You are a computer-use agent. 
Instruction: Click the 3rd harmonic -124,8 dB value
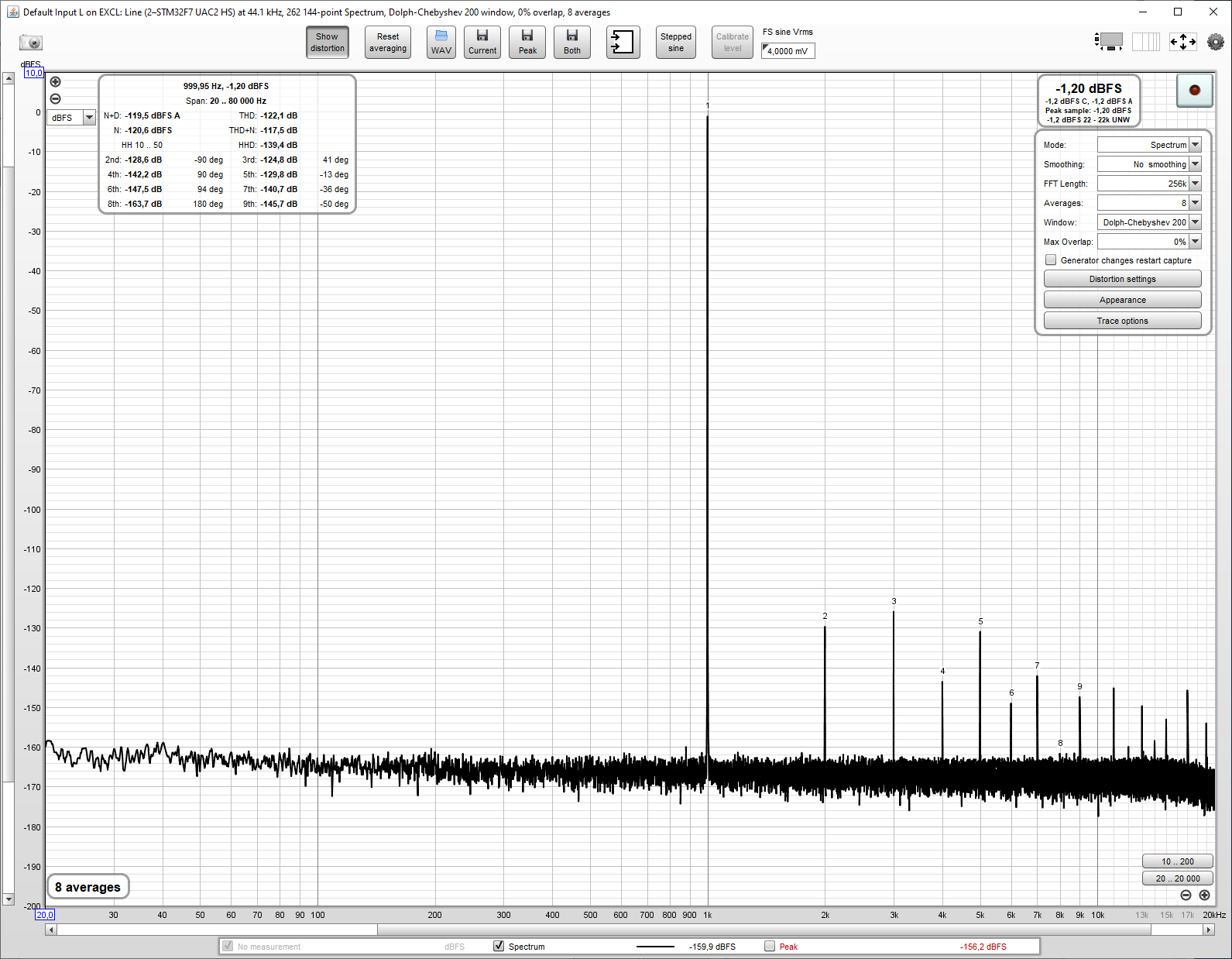point(279,160)
